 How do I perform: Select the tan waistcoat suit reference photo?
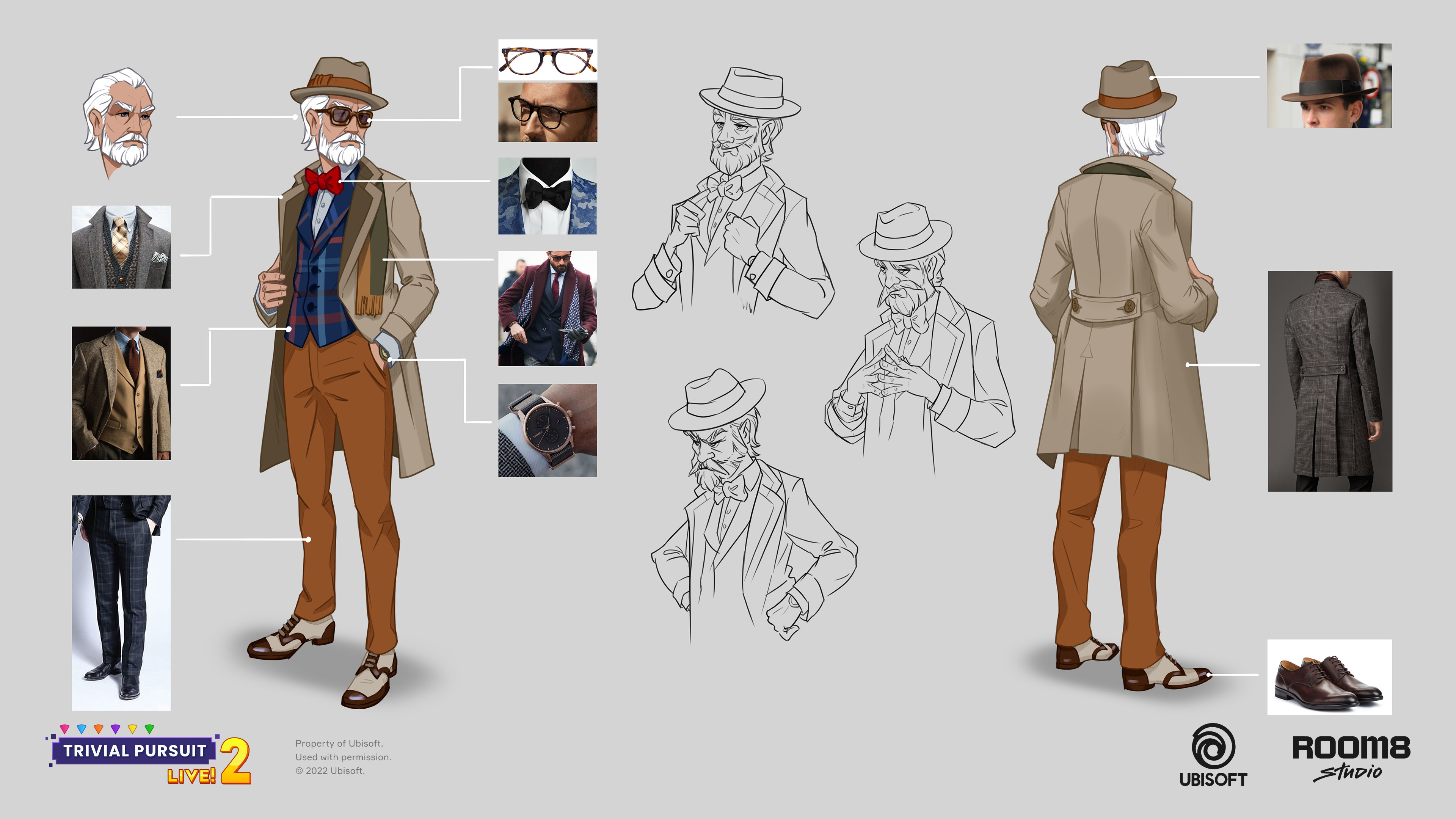coord(121,393)
